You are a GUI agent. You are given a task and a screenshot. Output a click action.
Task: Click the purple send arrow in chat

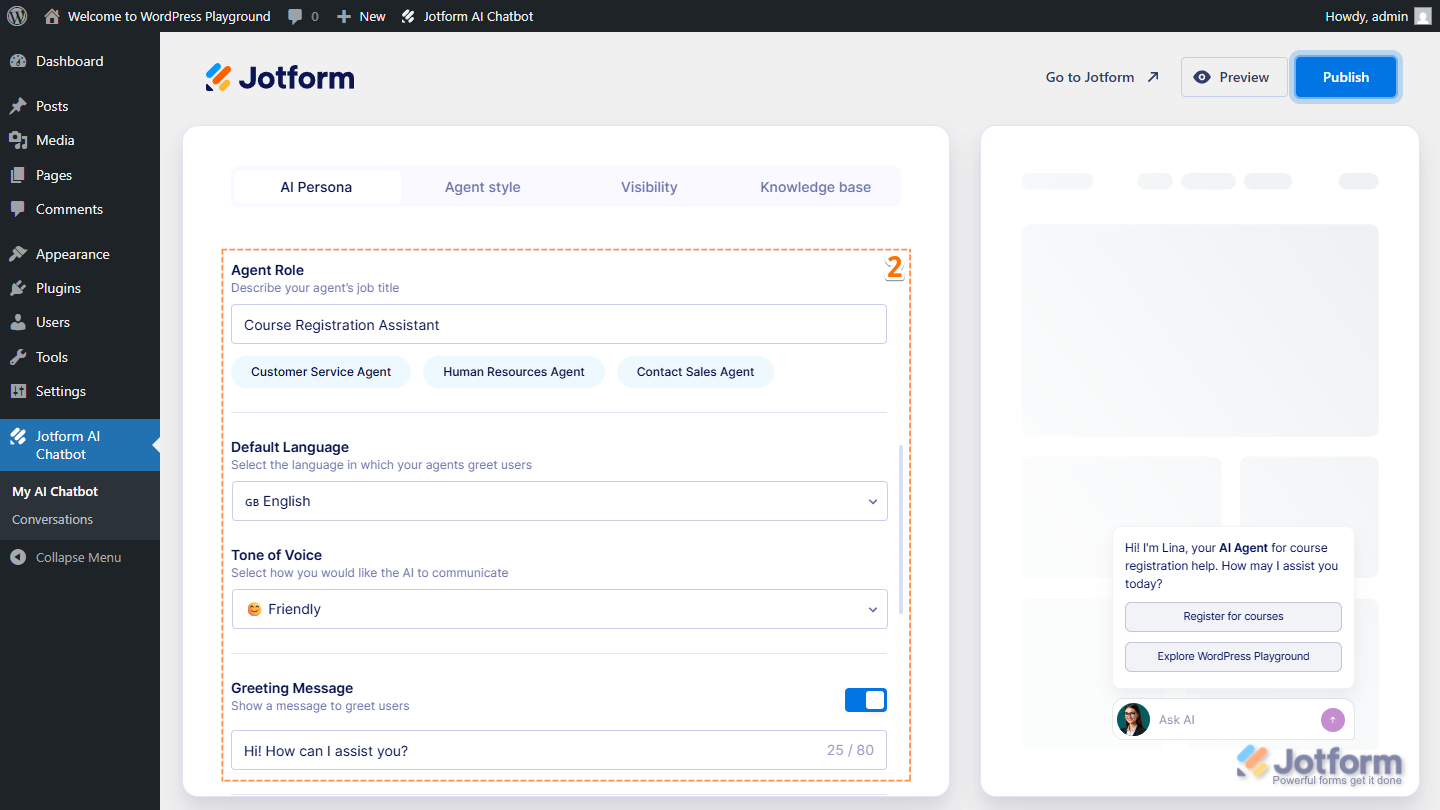tap(1332, 719)
